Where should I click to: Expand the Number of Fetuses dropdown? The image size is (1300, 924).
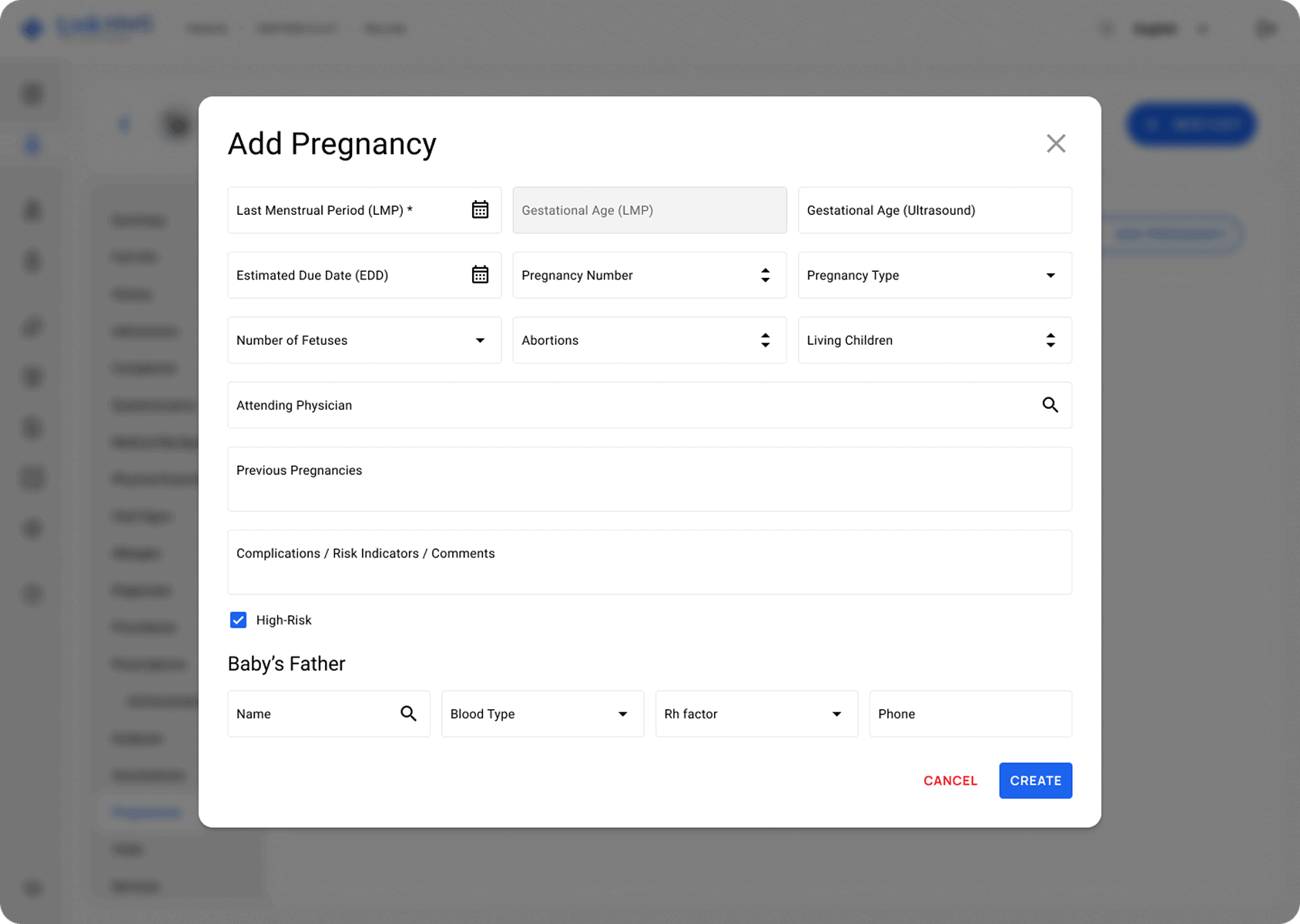click(x=480, y=340)
